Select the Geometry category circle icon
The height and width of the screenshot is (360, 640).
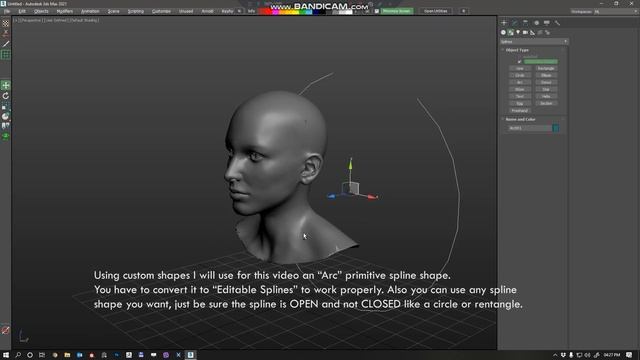coord(503,32)
